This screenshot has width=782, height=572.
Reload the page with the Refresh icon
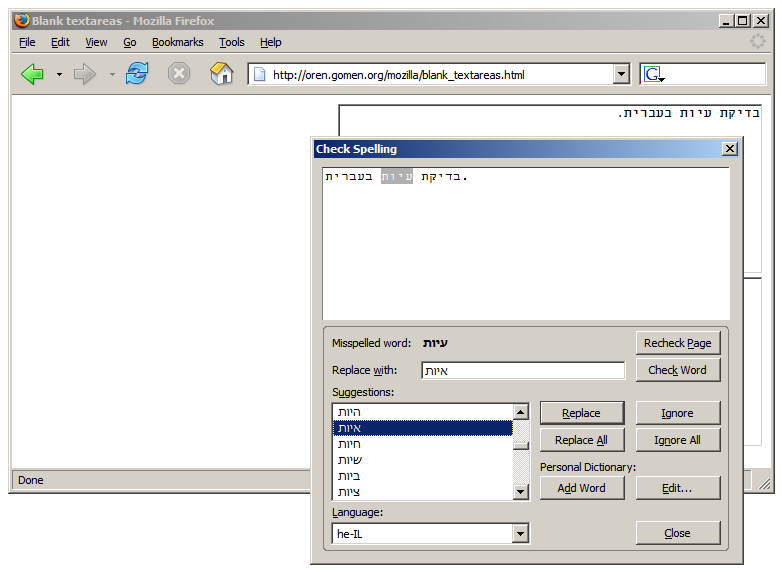137,74
